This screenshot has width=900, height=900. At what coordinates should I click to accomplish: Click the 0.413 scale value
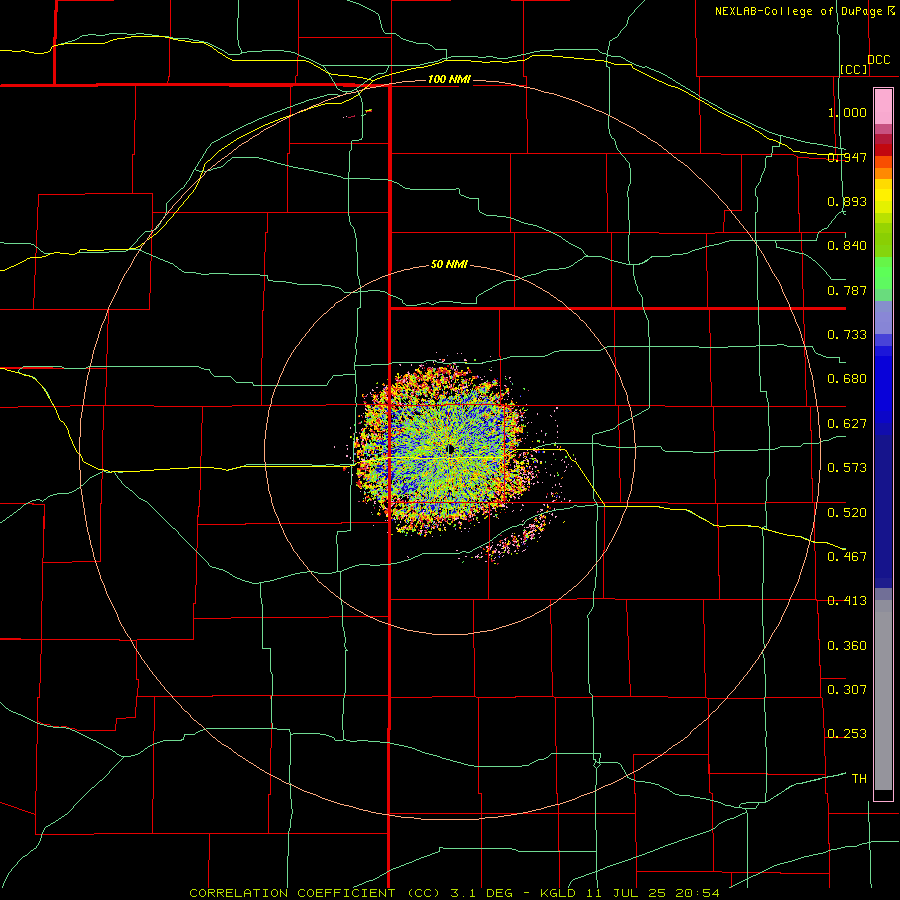coord(847,601)
